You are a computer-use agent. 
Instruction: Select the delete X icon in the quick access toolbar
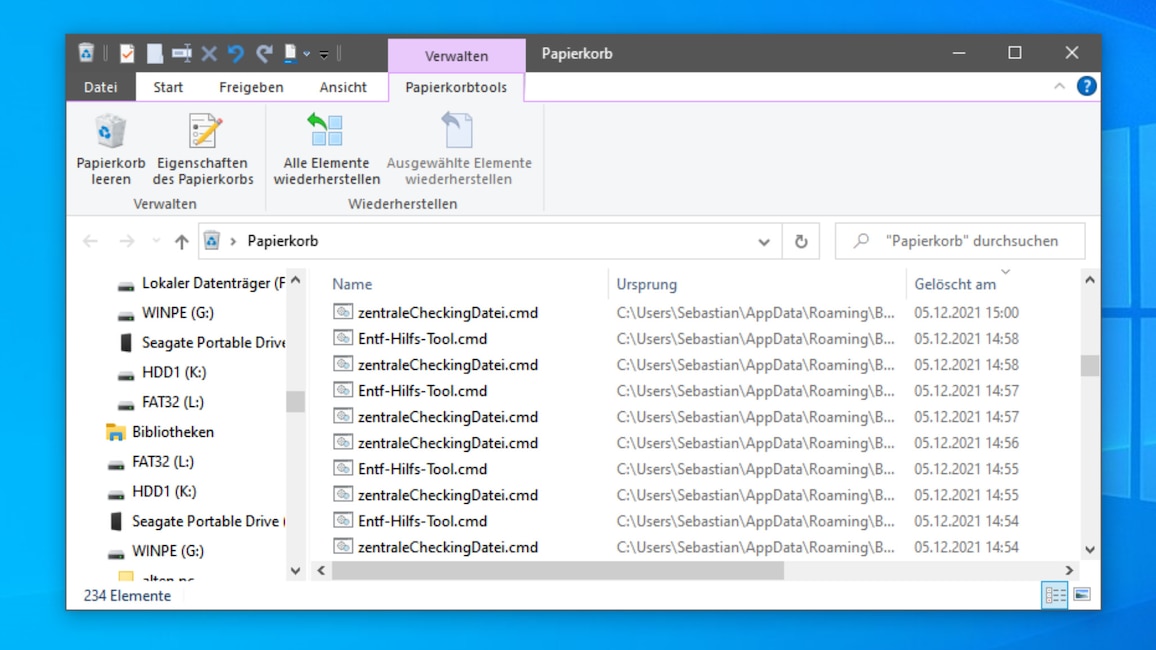pyautogui.click(x=210, y=54)
